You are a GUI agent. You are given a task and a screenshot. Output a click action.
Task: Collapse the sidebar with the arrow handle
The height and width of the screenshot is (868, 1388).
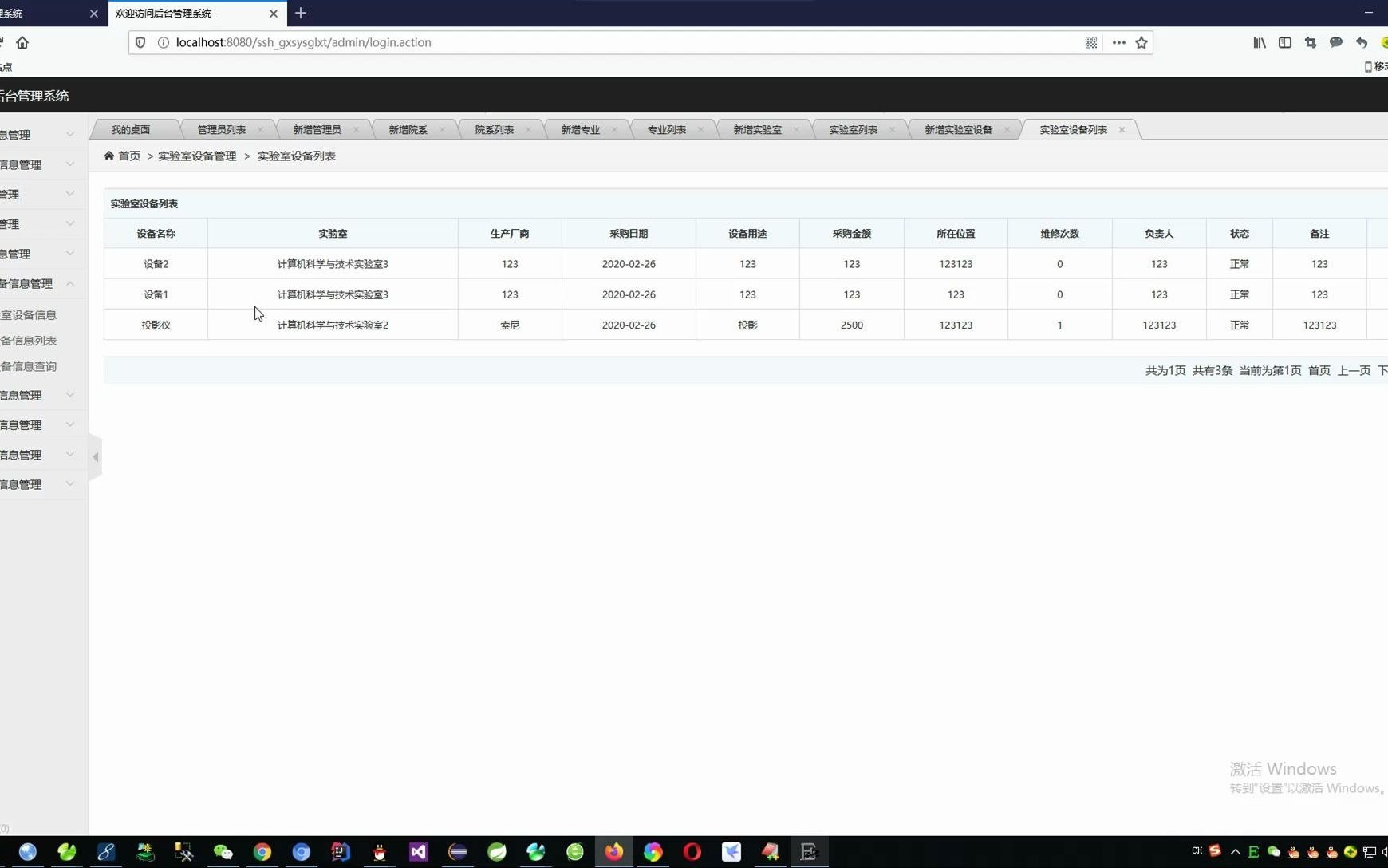[95, 456]
